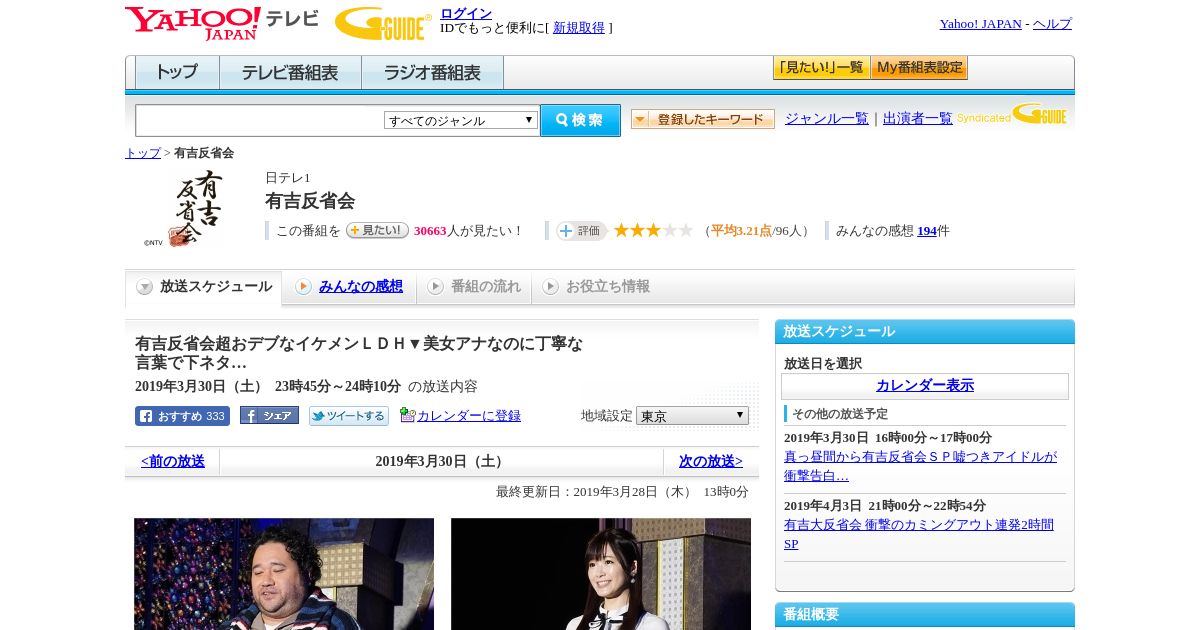1200x630 pixels.
Task: Select the トップ navigation tab
Action: point(177,73)
